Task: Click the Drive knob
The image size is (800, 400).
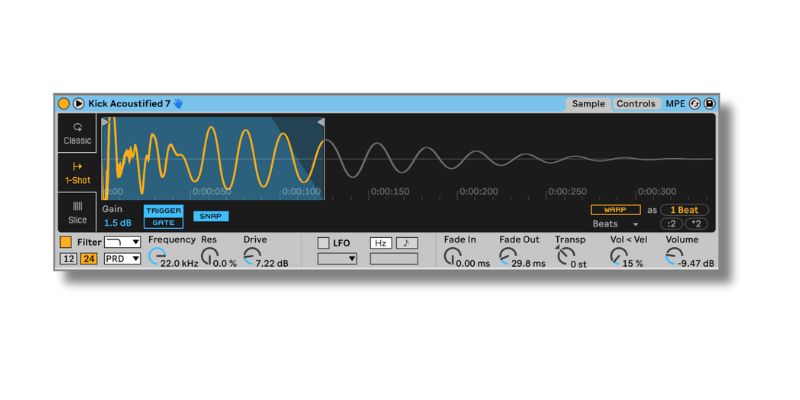Action: 252,257
